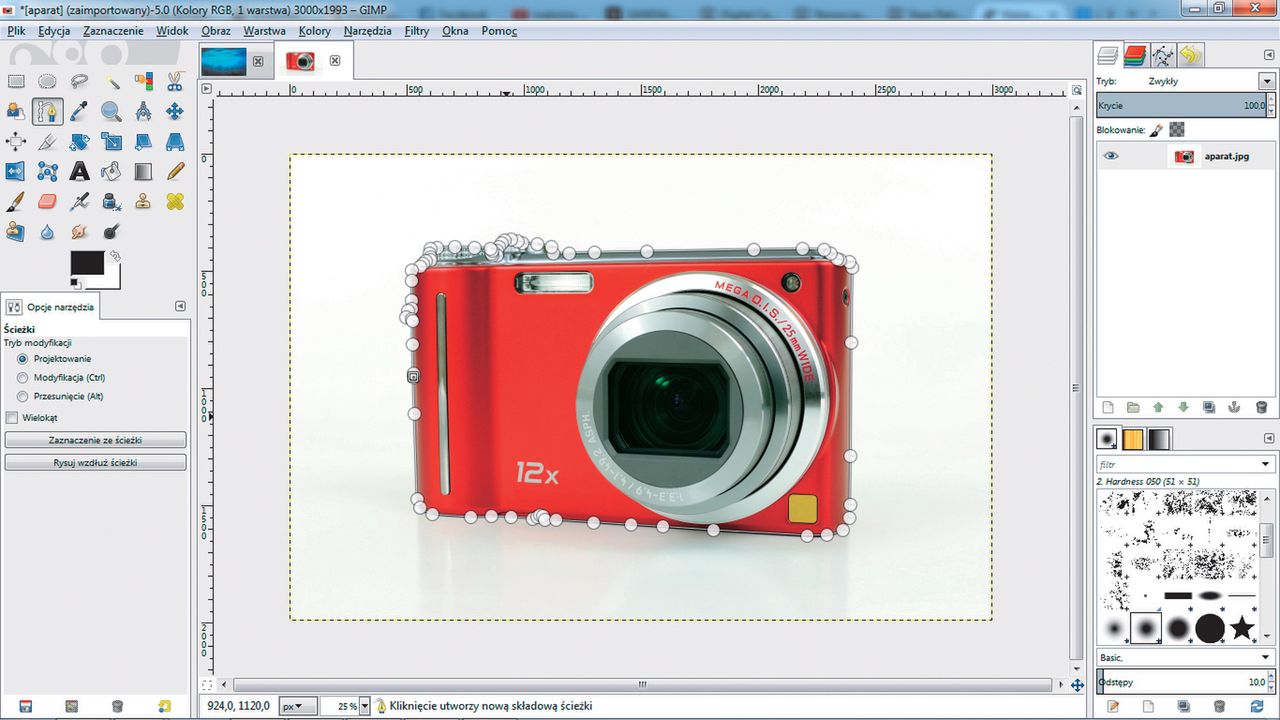Adjust the Krycie opacity slider
This screenshot has width=1280, height=720.
point(1184,105)
